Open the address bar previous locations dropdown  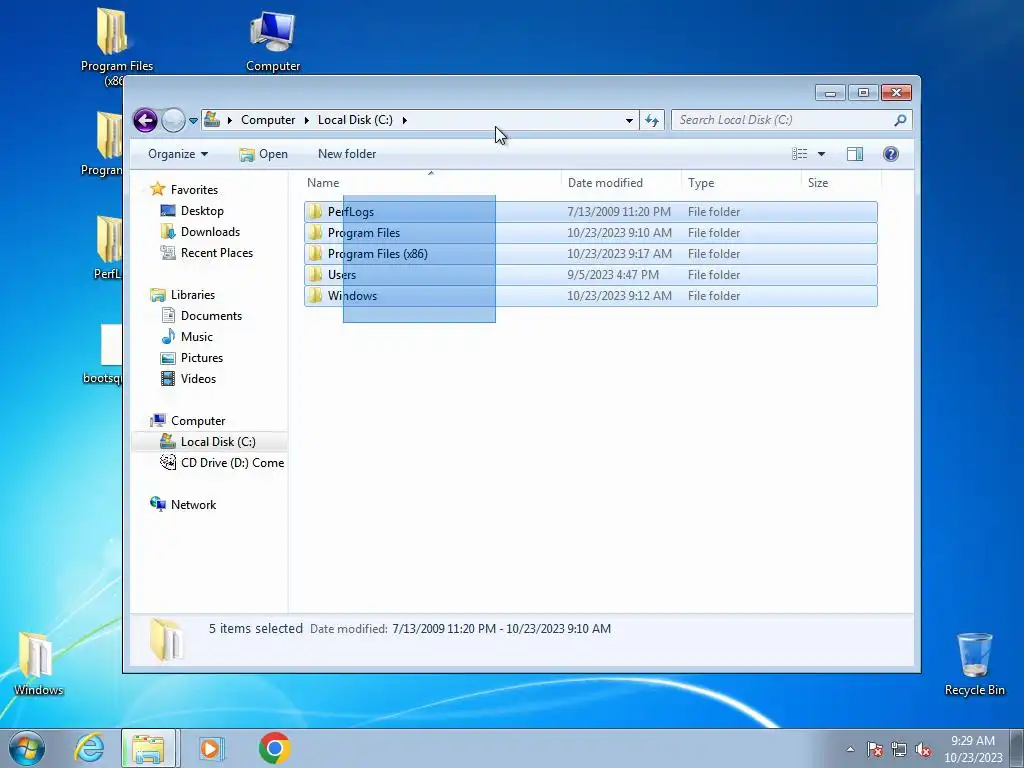tap(629, 120)
